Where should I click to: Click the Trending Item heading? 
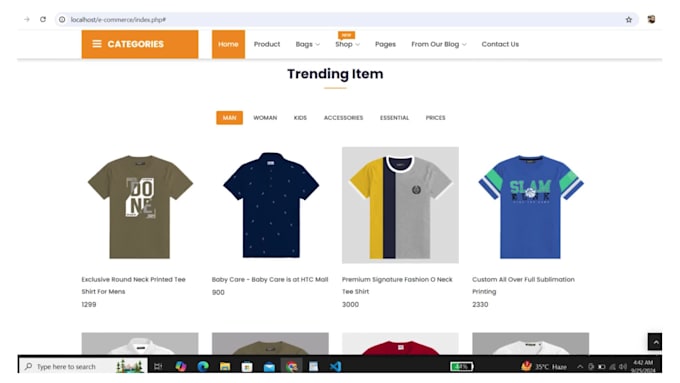tap(335, 74)
